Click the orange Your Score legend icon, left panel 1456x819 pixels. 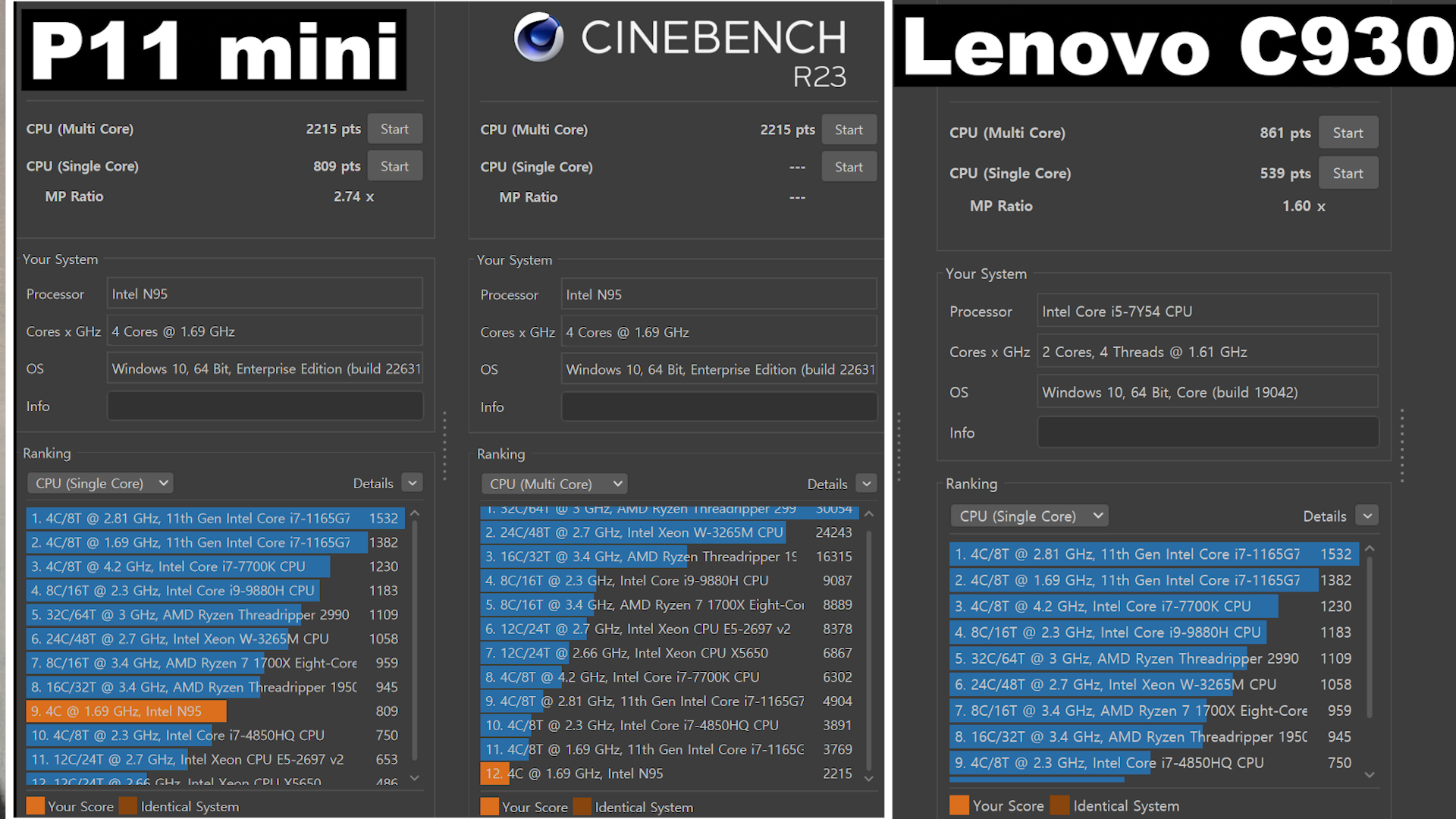tap(35, 806)
